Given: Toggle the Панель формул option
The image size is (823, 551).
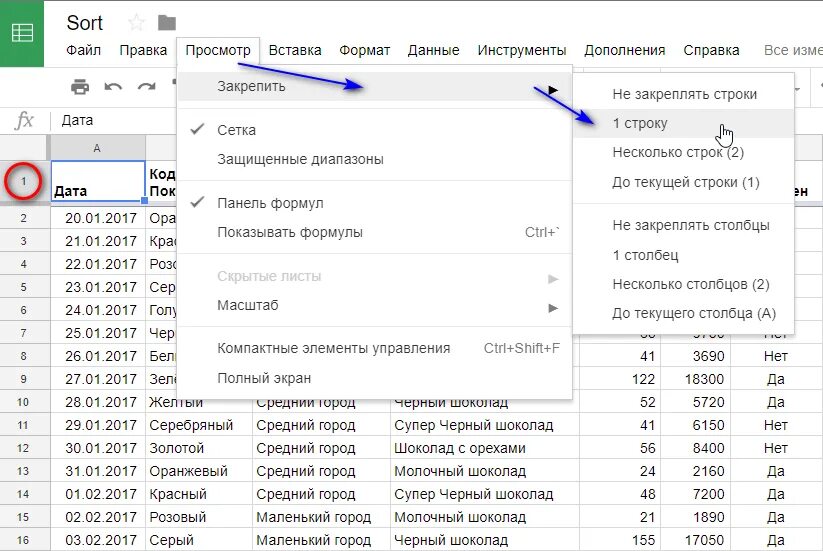Looking at the screenshot, I should 375,203.
